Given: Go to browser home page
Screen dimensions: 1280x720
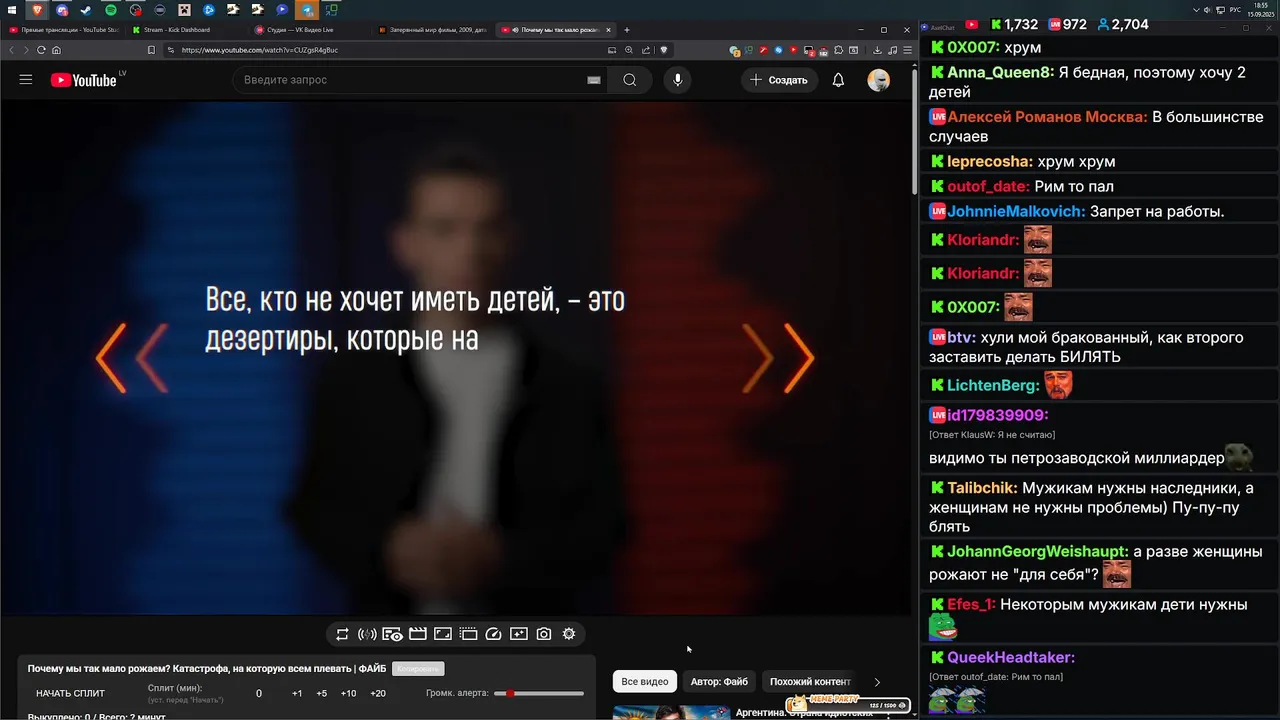Looking at the screenshot, I should point(56,50).
